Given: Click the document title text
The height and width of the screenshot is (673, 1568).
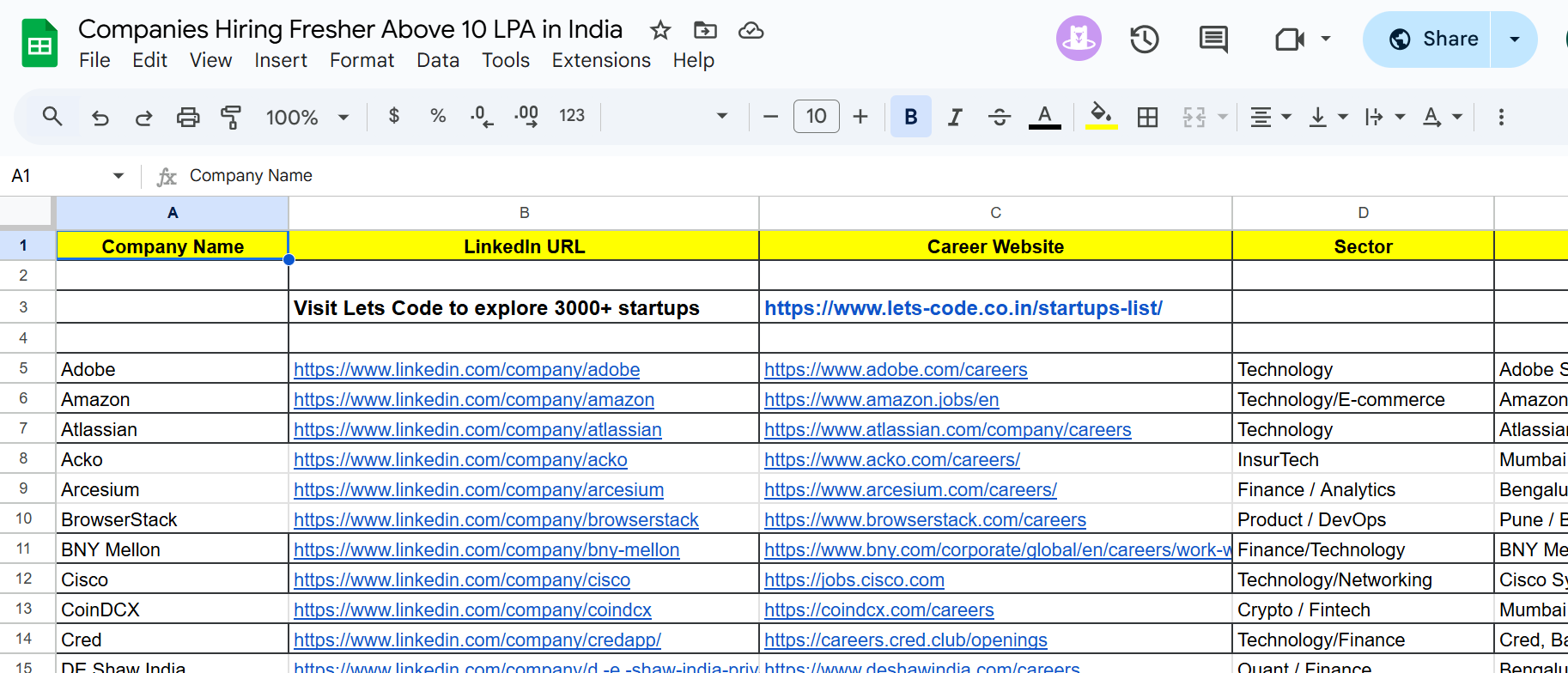Looking at the screenshot, I should 350,29.
